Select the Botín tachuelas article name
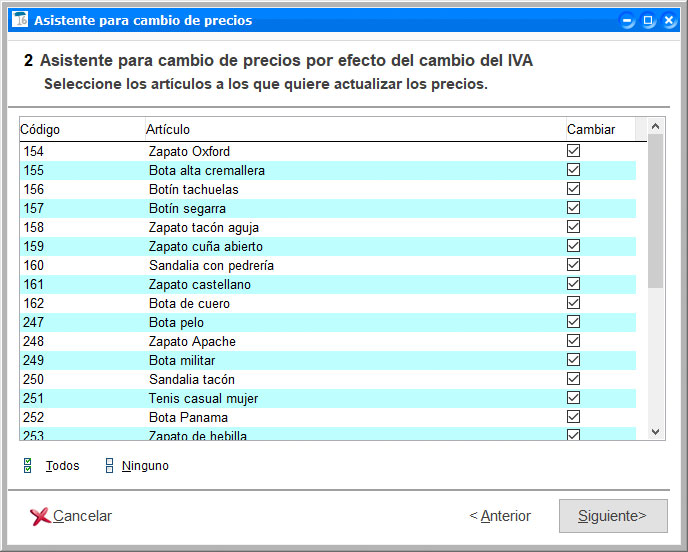 point(194,190)
